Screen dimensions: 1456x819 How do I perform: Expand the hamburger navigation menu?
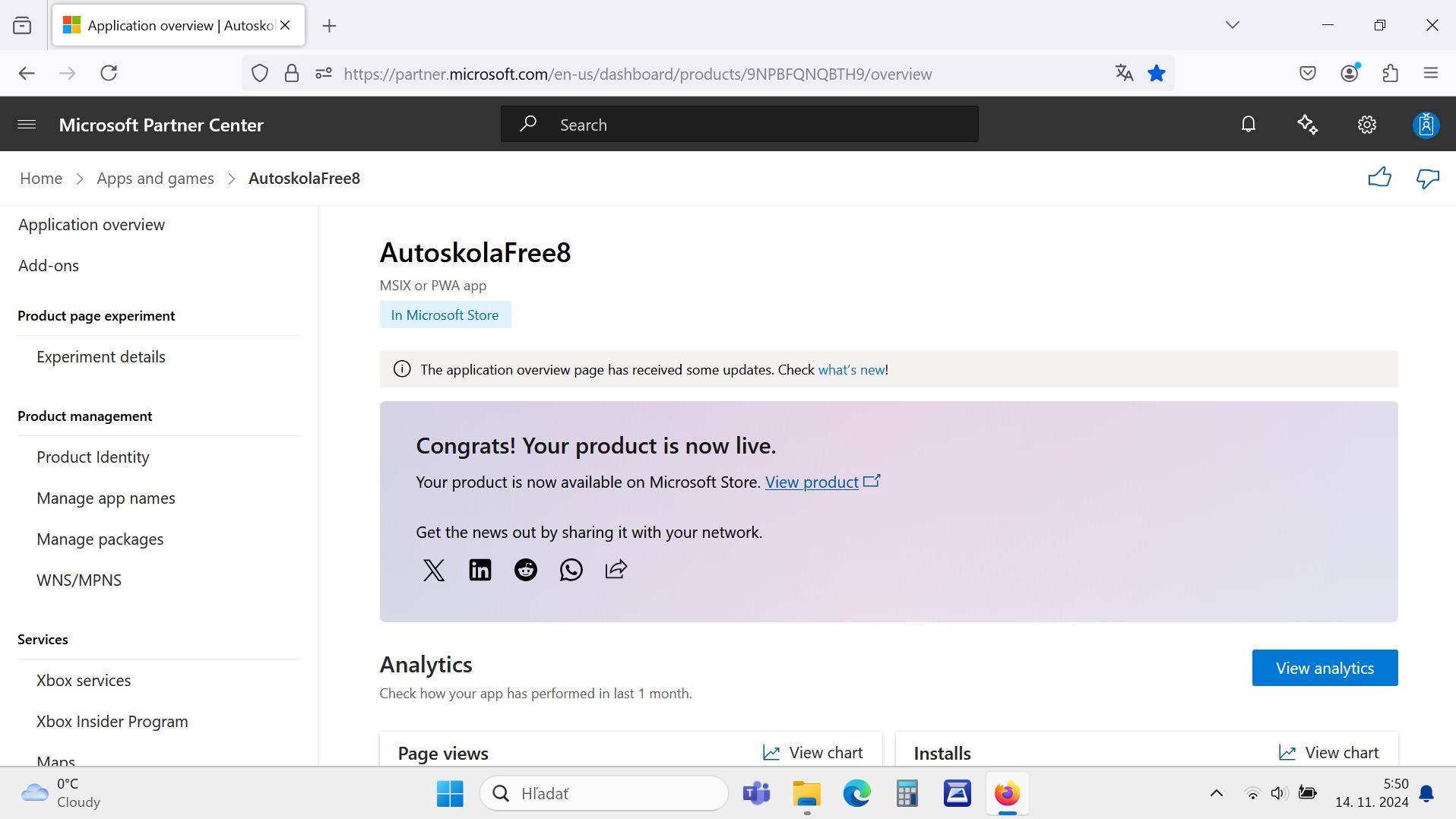pos(27,125)
